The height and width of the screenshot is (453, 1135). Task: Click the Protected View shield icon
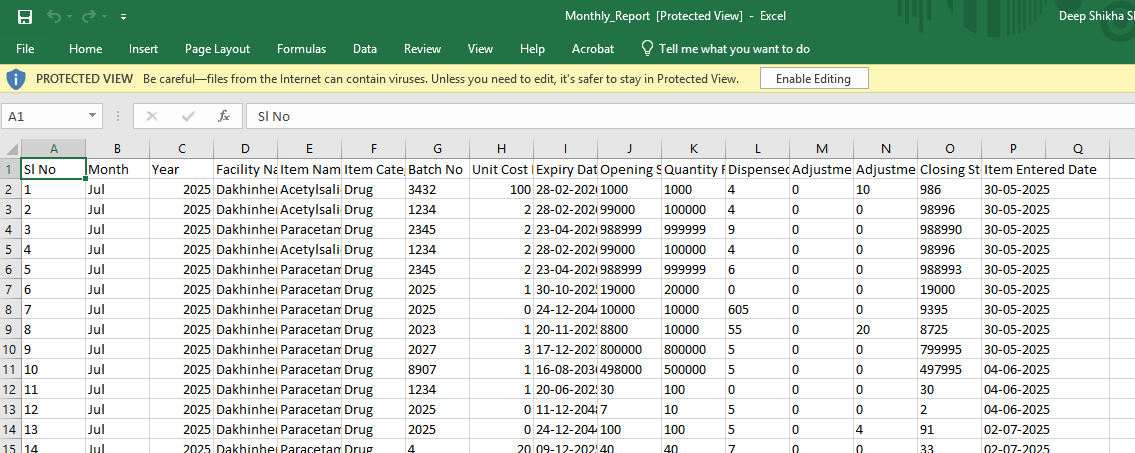[x=16, y=79]
